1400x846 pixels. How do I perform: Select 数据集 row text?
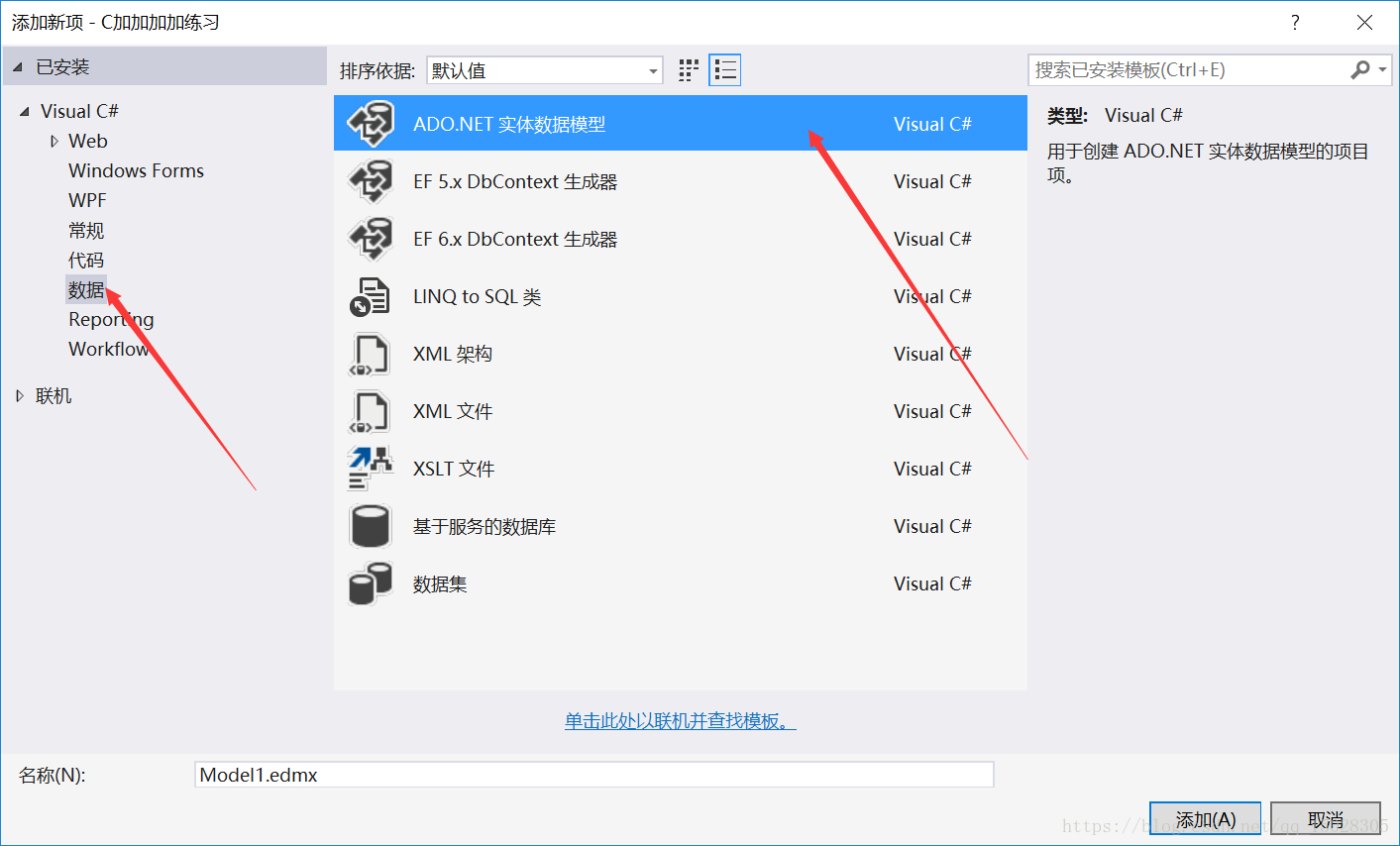click(440, 583)
